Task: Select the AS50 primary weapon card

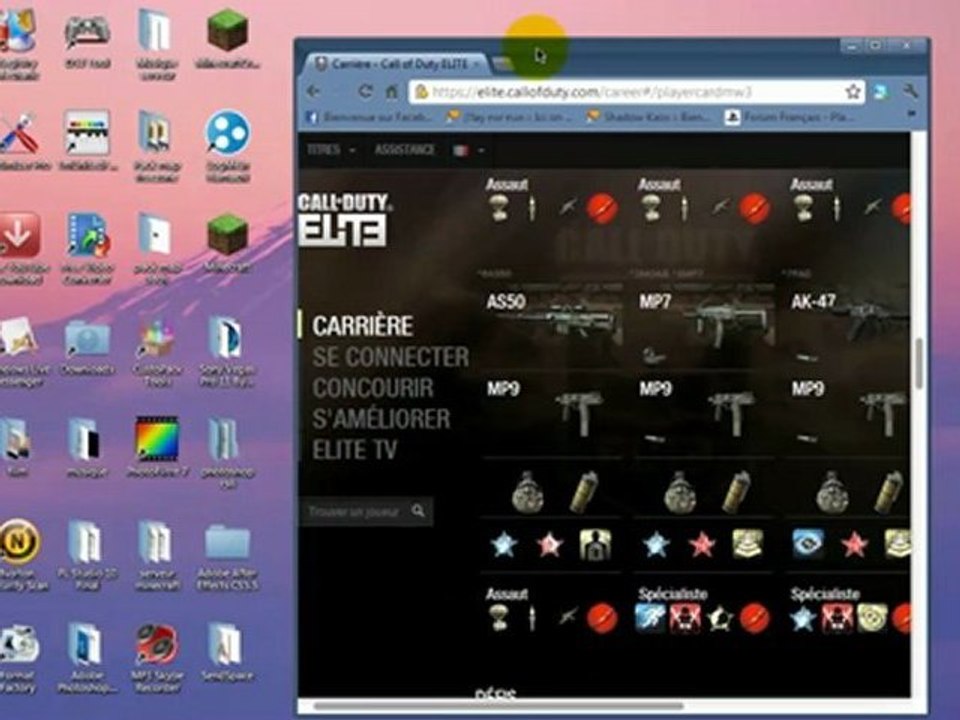Action: (x=552, y=324)
